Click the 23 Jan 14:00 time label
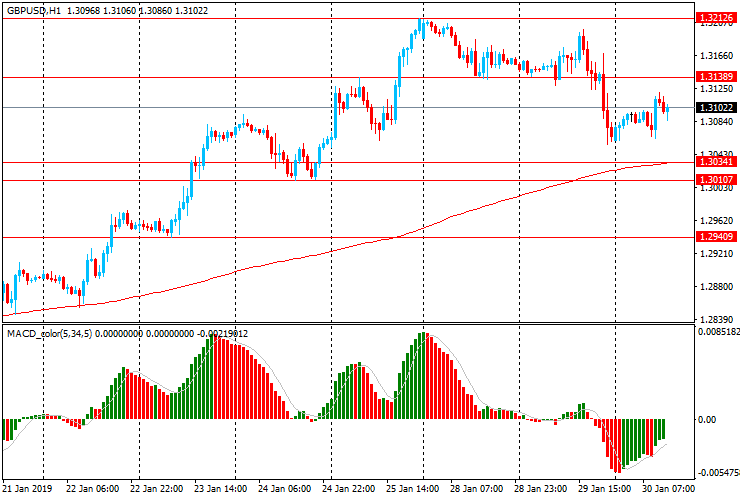Screen dimensions: 740x500 coord(222,490)
